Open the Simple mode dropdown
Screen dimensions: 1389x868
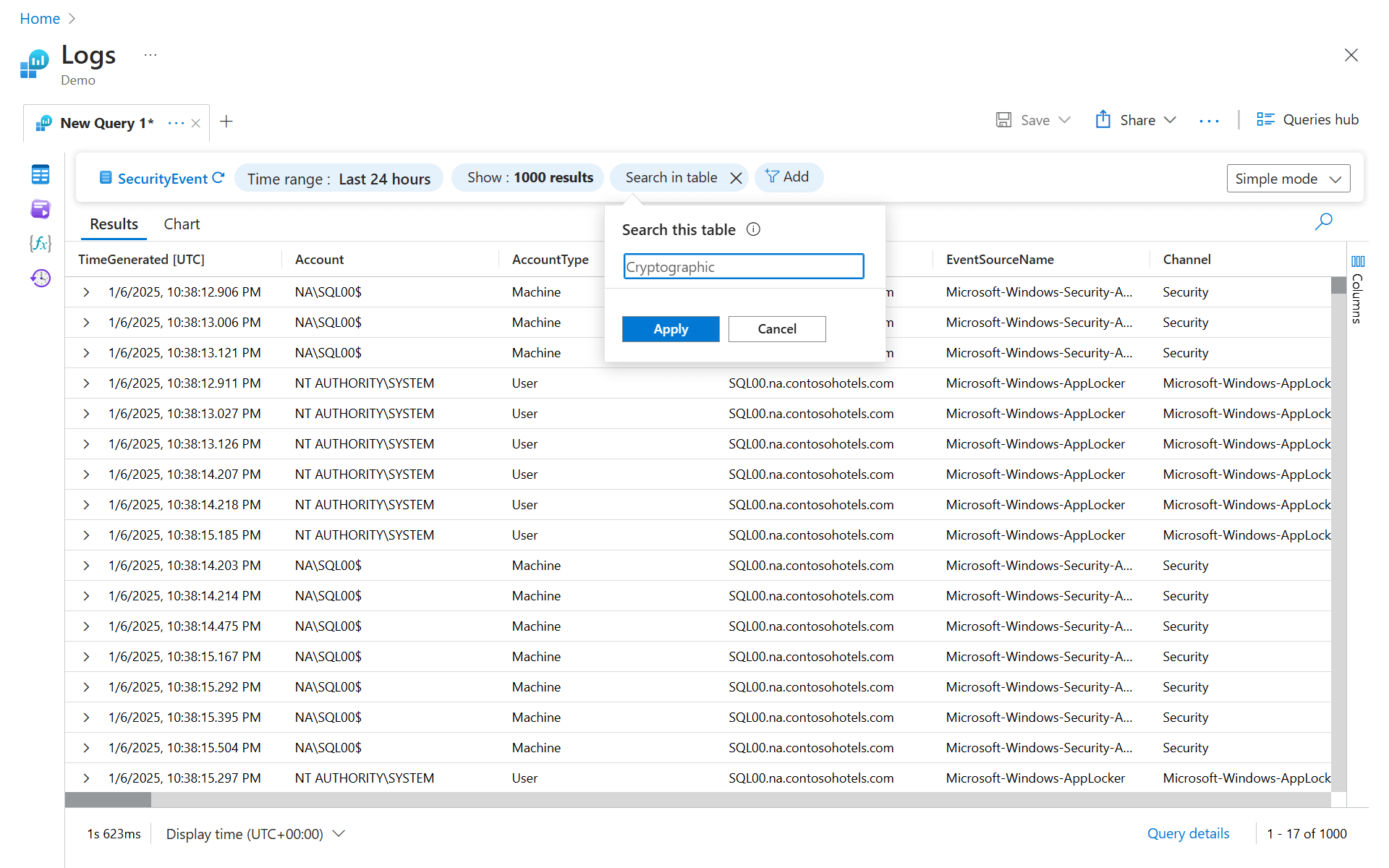1288,179
